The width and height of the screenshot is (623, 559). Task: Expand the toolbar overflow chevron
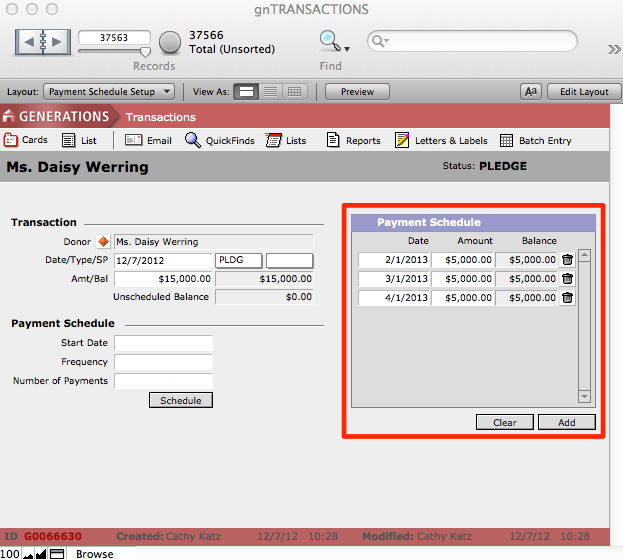[613, 49]
